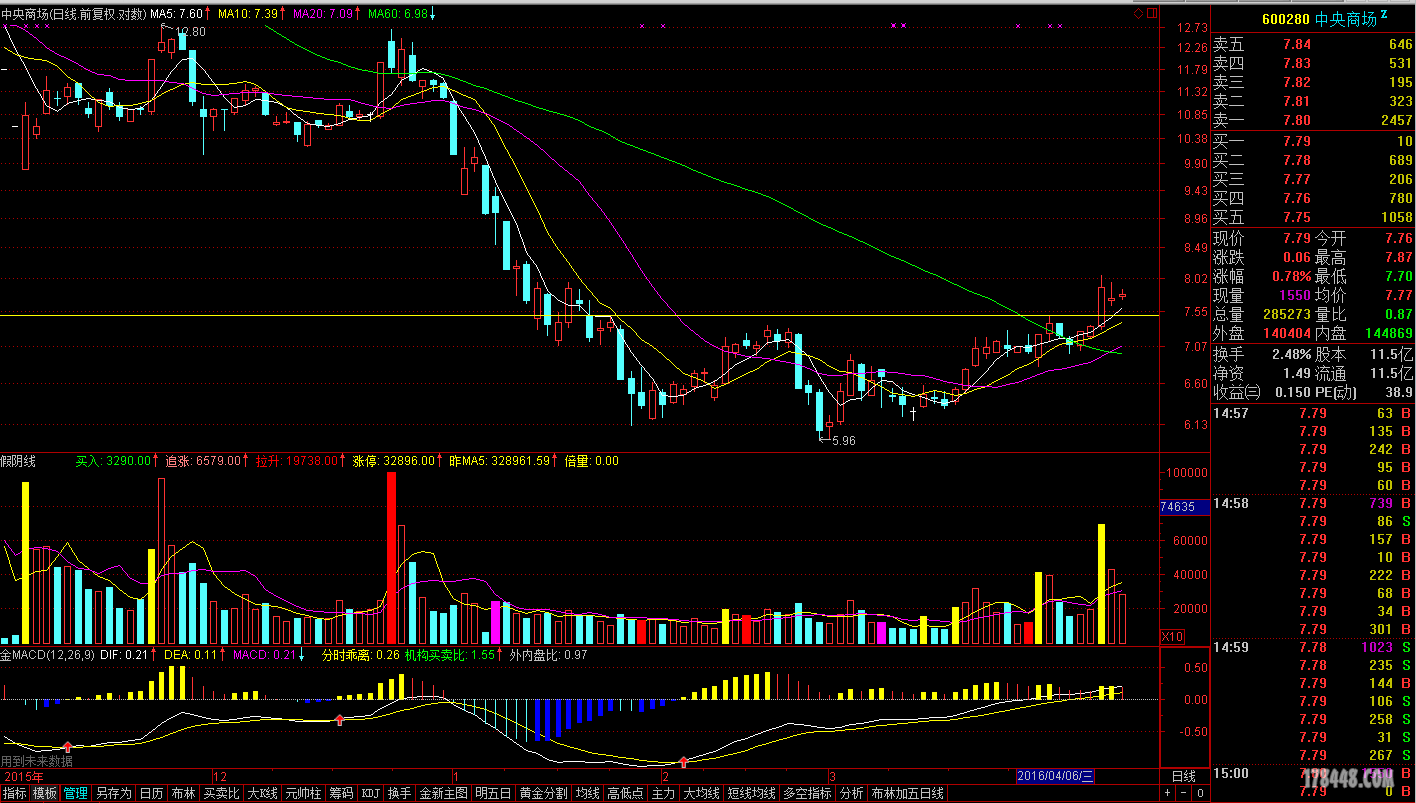Open the 指标 tab
The image size is (1416, 803).
tap(15, 793)
